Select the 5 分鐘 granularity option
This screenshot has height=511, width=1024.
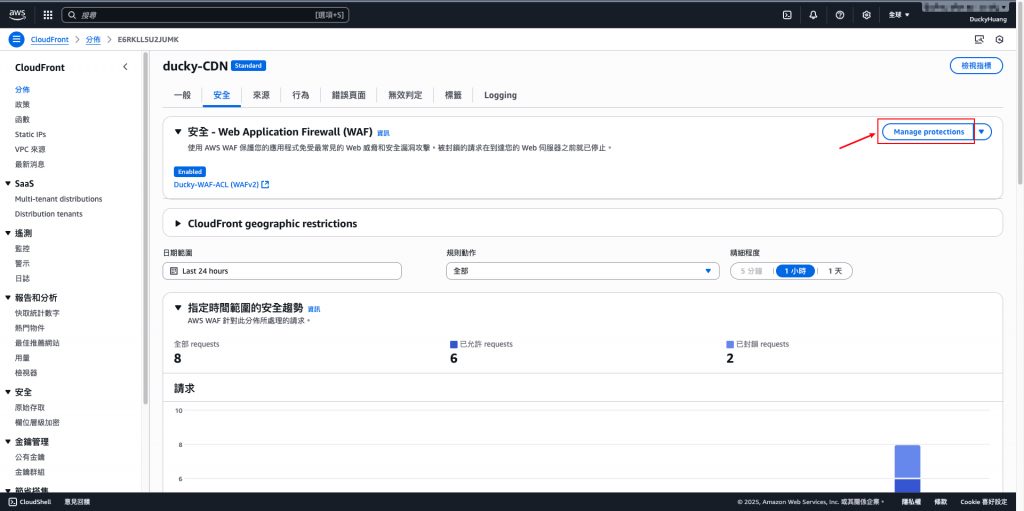[x=751, y=271]
